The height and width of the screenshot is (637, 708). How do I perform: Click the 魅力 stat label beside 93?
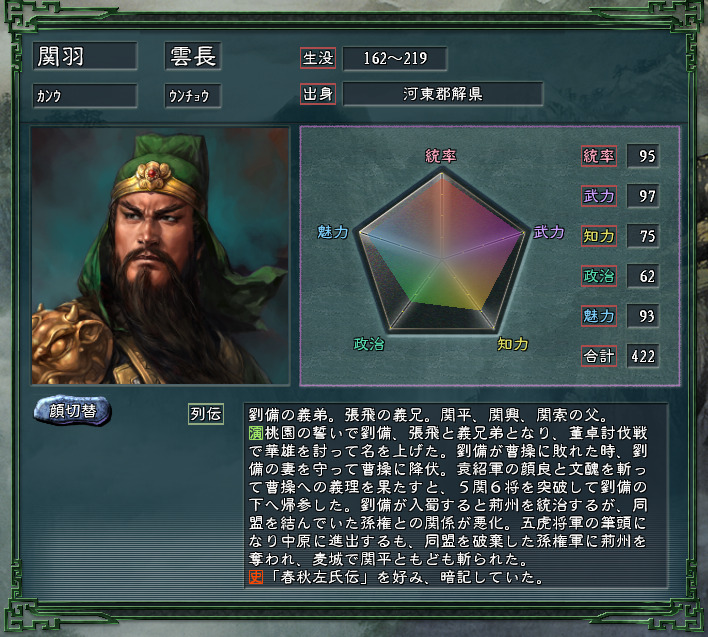[599, 316]
